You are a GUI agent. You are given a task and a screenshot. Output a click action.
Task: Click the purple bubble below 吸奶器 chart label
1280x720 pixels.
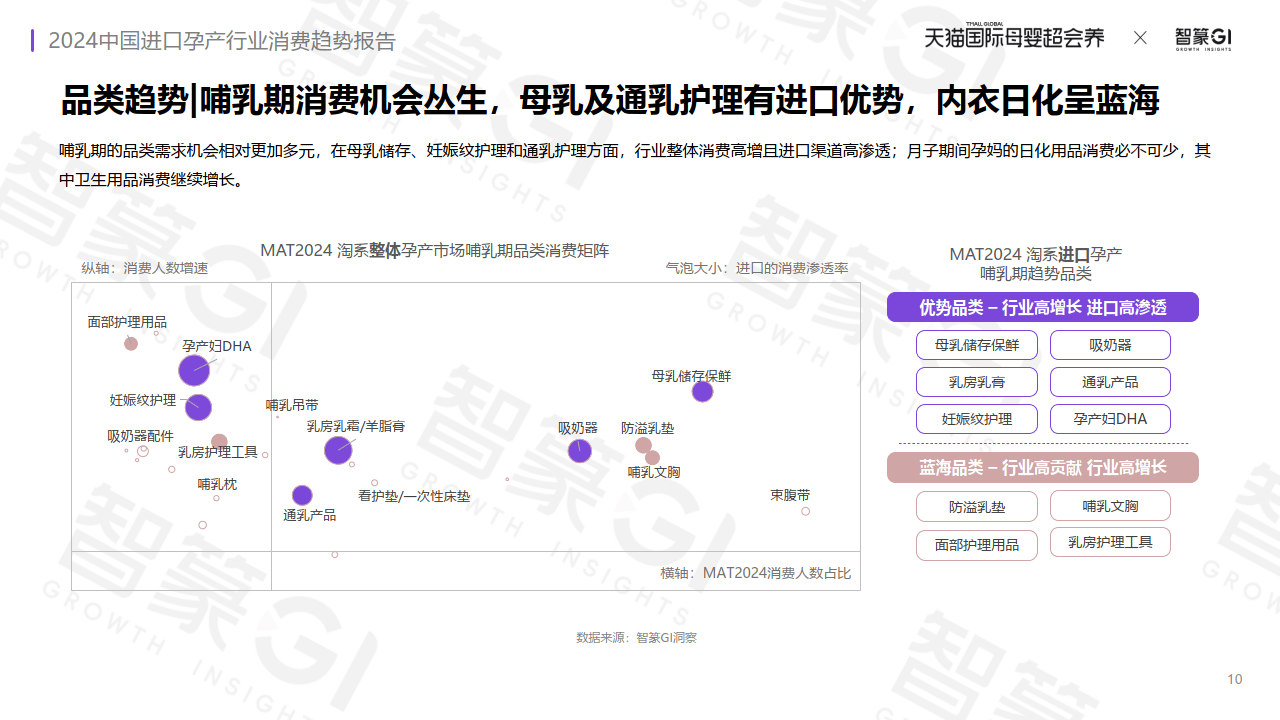(x=580, y=451)
